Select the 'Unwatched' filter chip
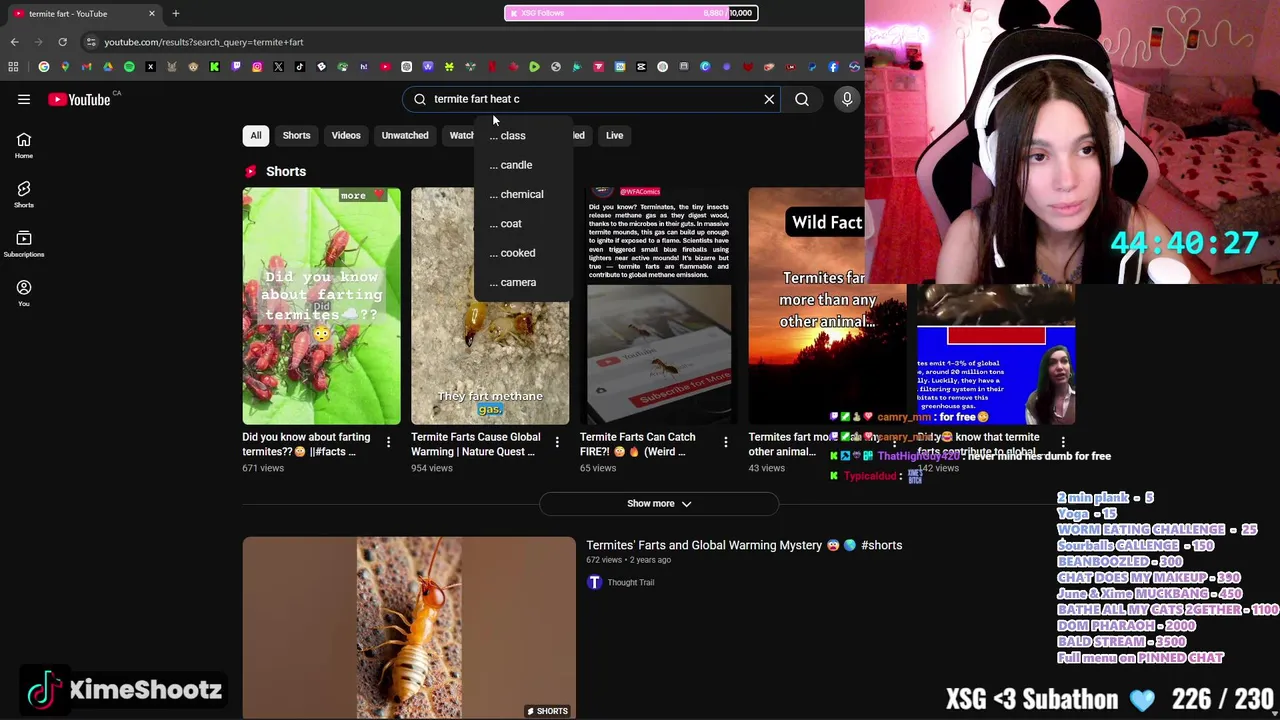This screenshot has width=1280, height=720. (x=405, y=135)
